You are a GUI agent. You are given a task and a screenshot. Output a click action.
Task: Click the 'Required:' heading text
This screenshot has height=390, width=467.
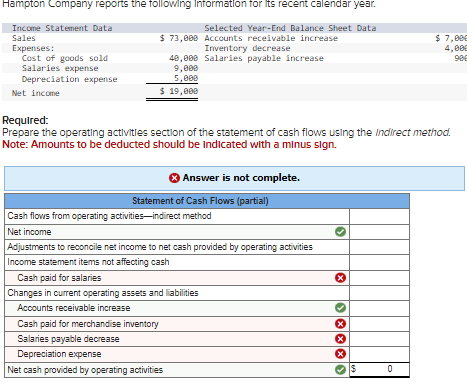tap(25, 120)
